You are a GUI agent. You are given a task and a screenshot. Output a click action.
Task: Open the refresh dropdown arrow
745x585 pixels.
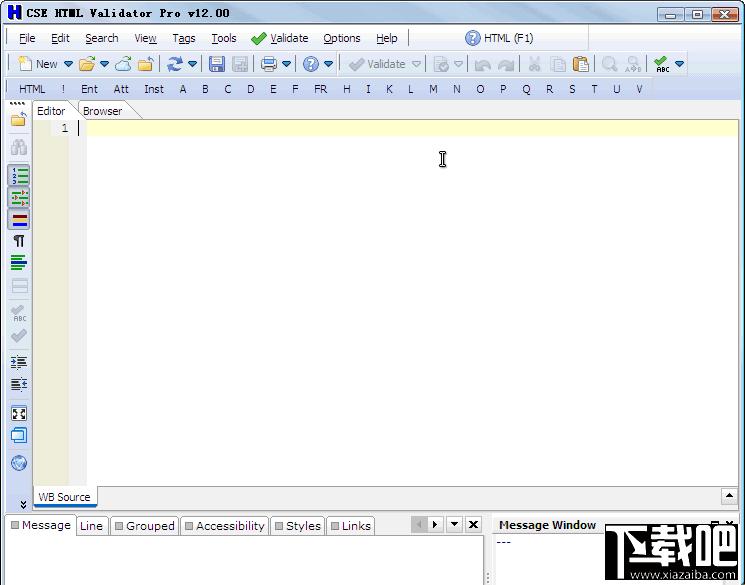pos(192,64)
